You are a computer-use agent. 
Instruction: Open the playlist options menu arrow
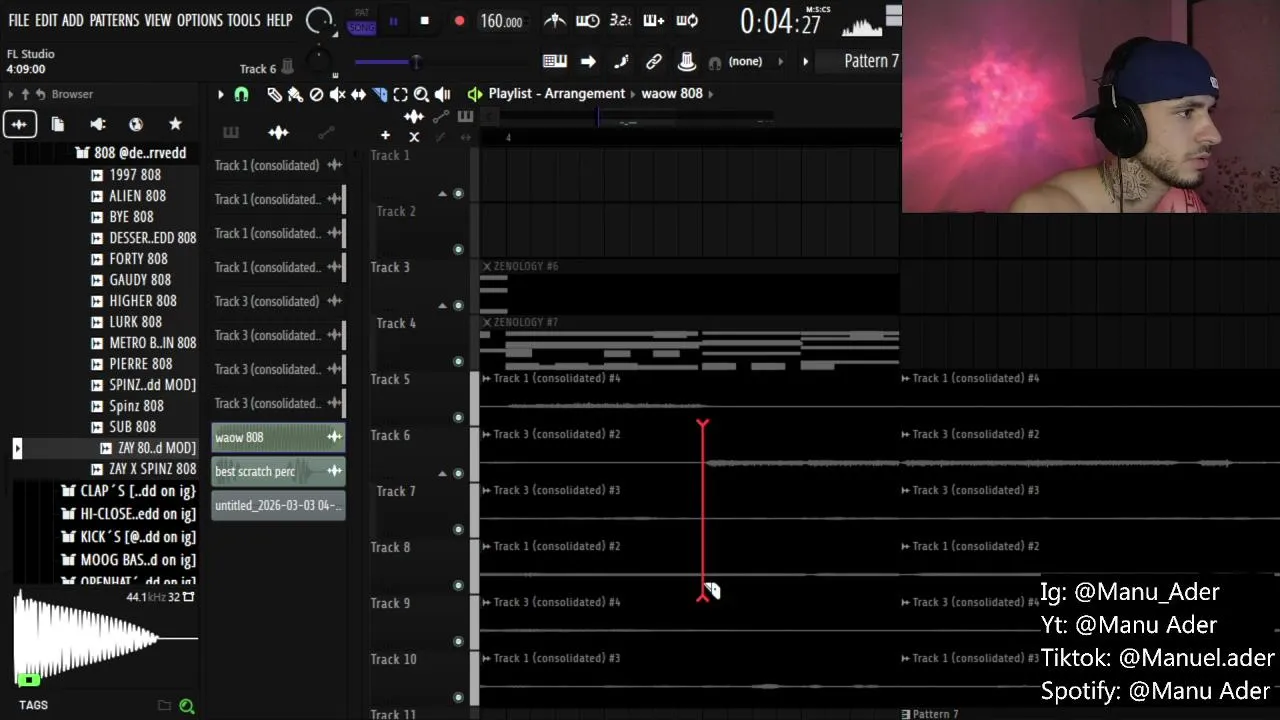click(220, 94)
